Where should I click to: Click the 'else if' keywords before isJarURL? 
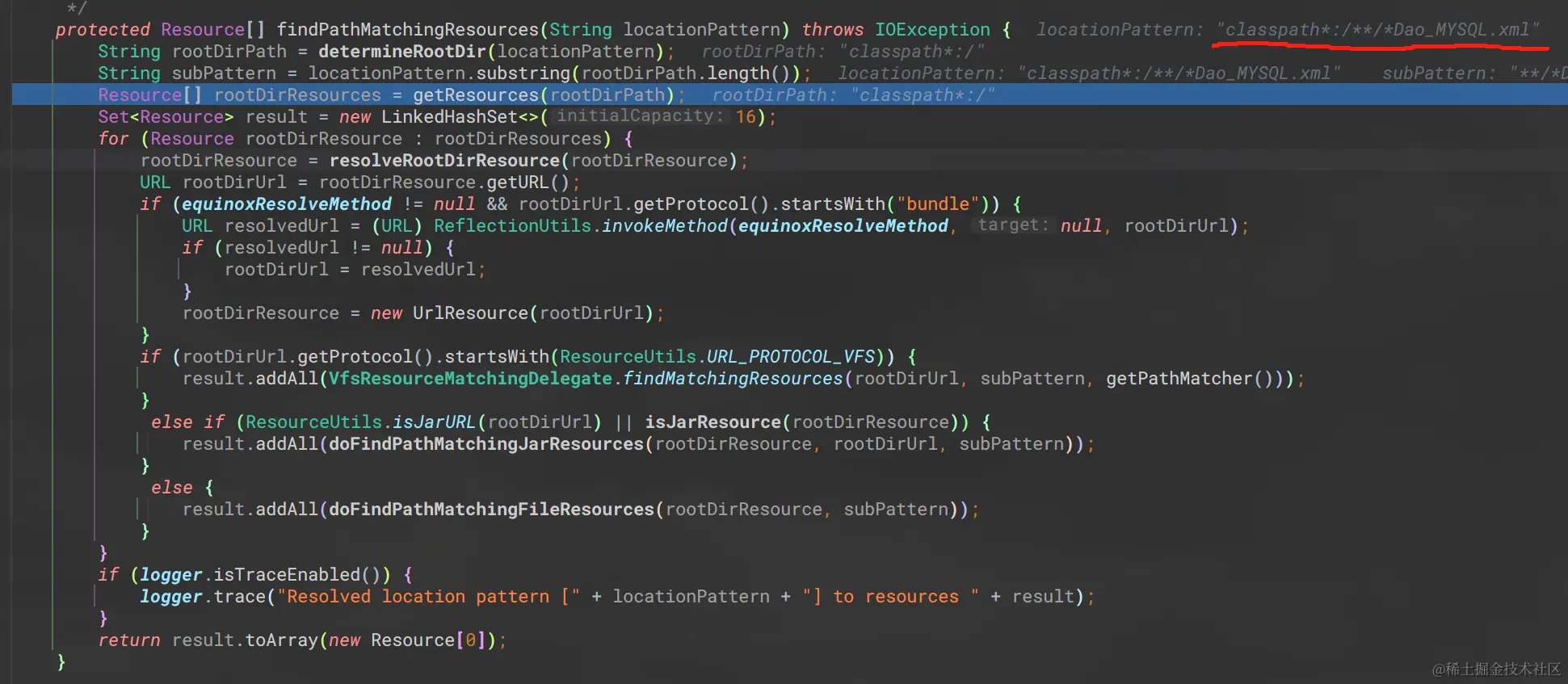[187, 422]
